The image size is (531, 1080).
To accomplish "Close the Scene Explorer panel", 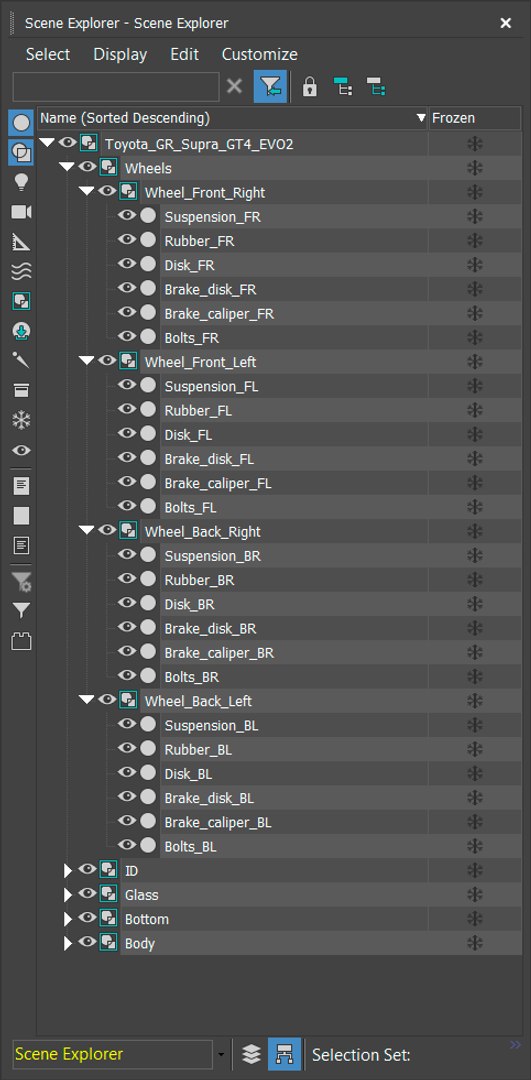I will (x=506, y=23).
